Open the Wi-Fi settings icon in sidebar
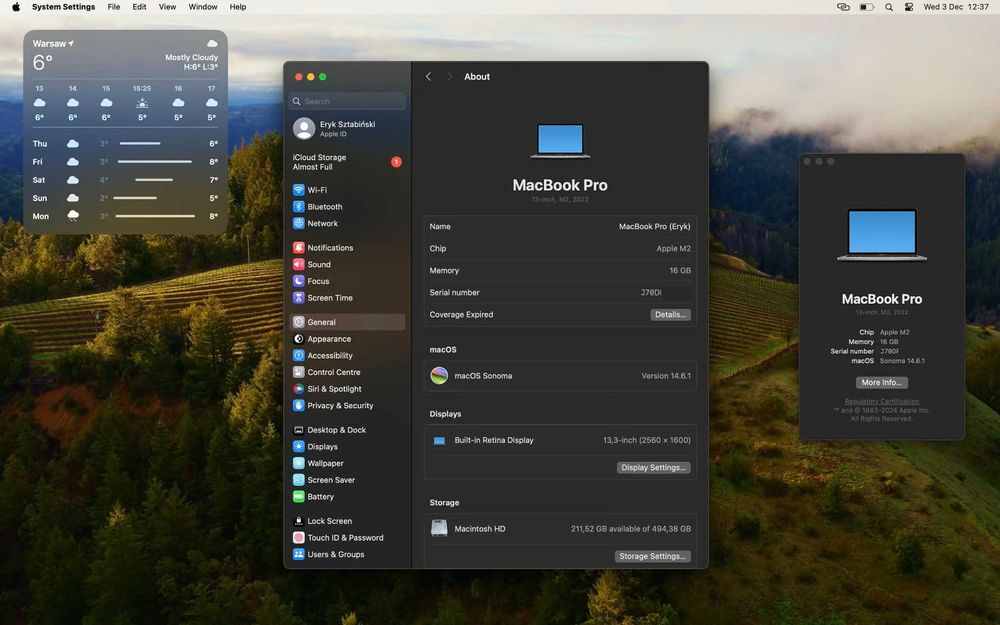 click(298, 190)
